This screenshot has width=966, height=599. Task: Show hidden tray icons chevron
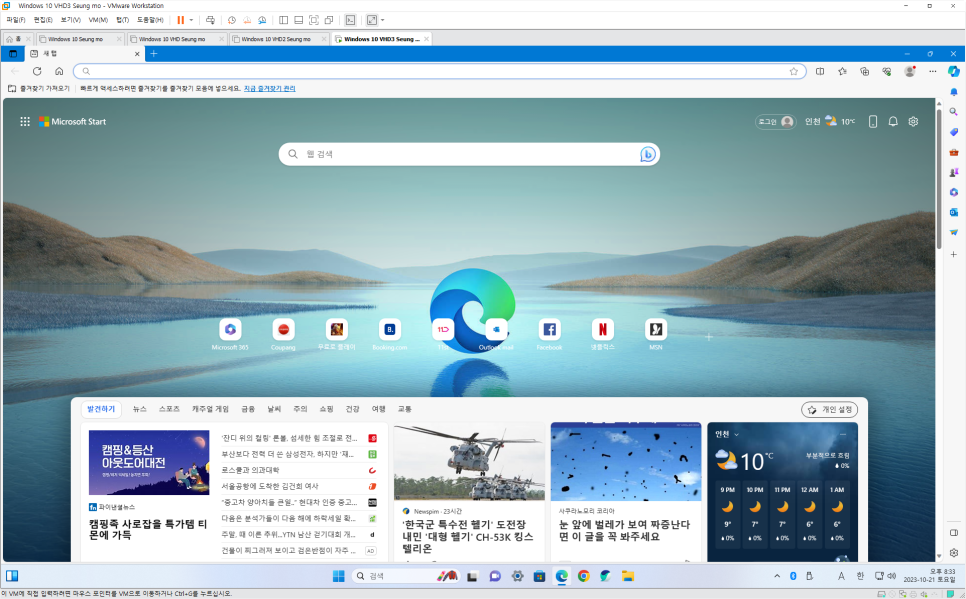[777, 576]
